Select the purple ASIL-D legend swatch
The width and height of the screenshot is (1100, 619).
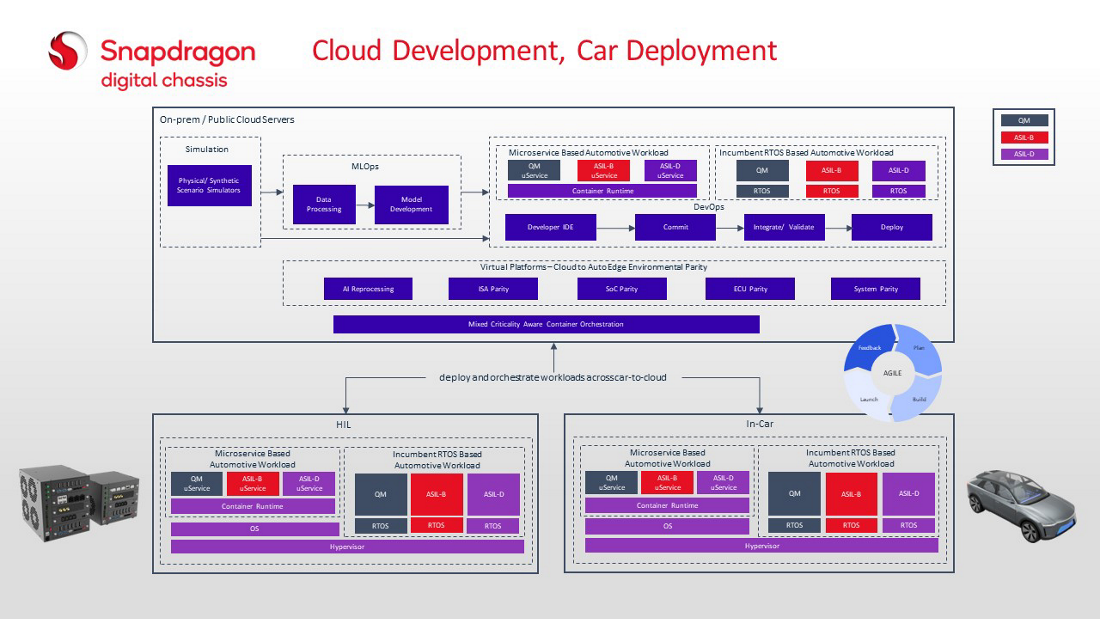1023,154
